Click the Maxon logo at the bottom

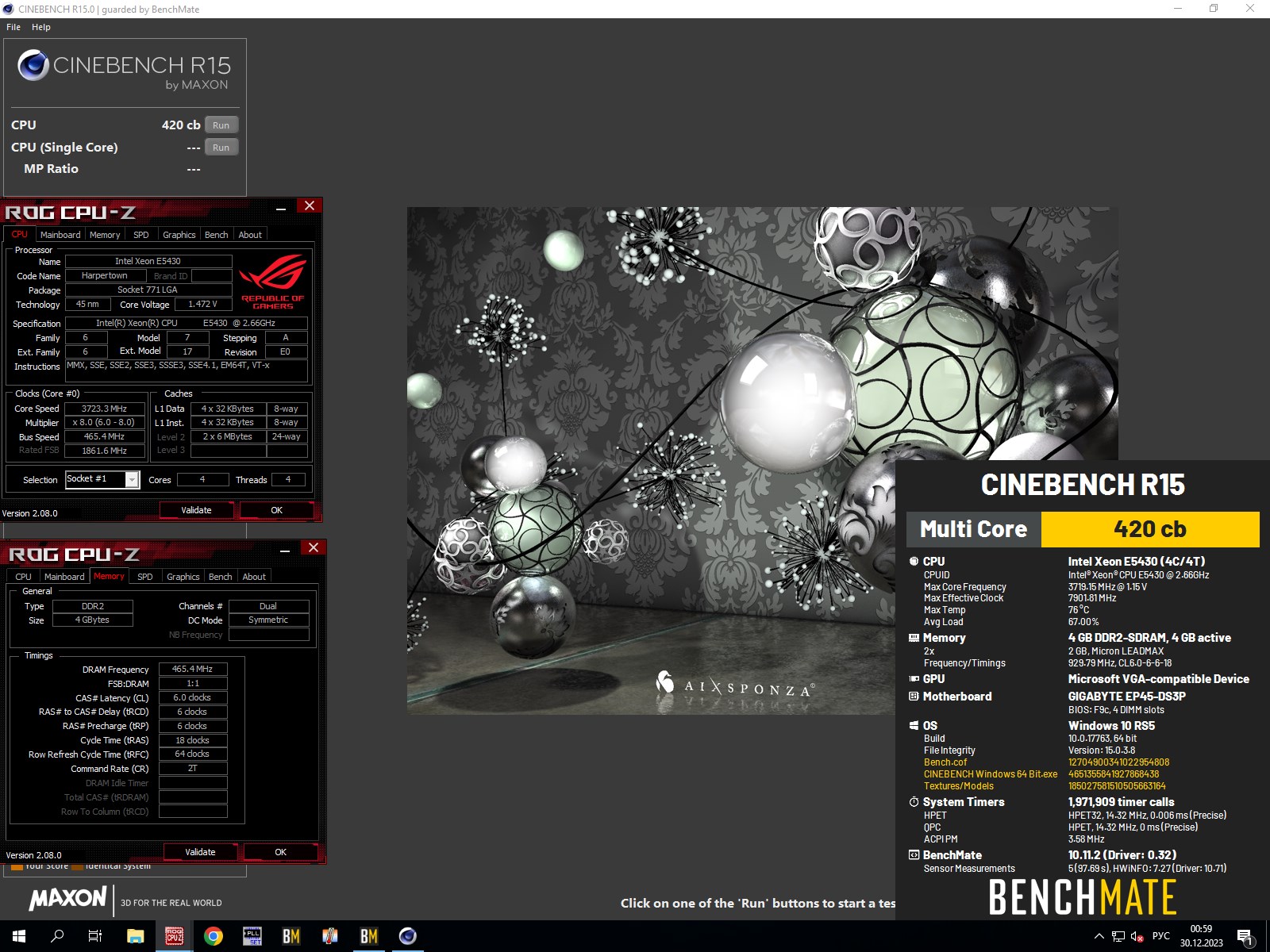[x=67, y=898]
